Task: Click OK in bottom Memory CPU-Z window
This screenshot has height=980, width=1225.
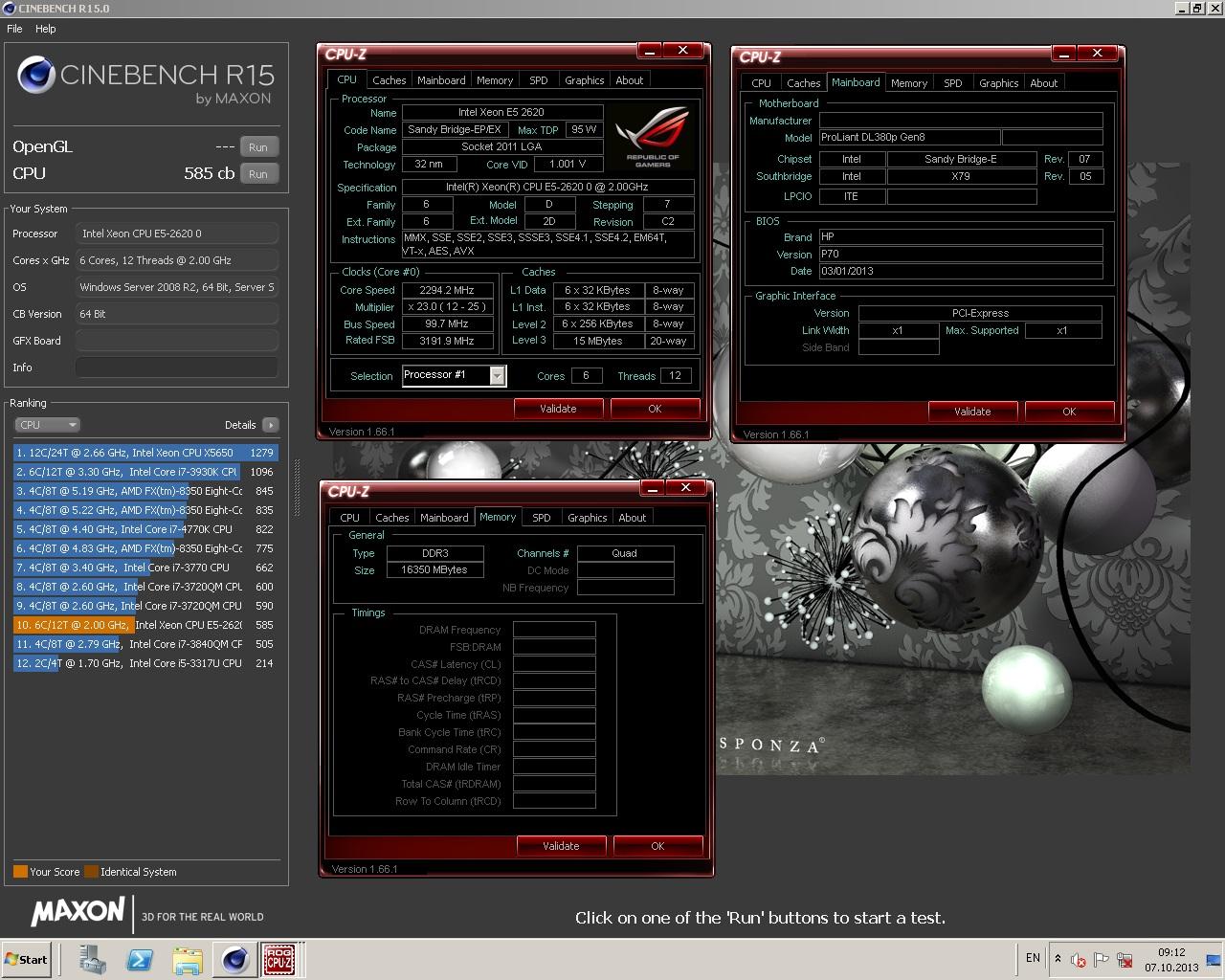Action: point(657,846)
